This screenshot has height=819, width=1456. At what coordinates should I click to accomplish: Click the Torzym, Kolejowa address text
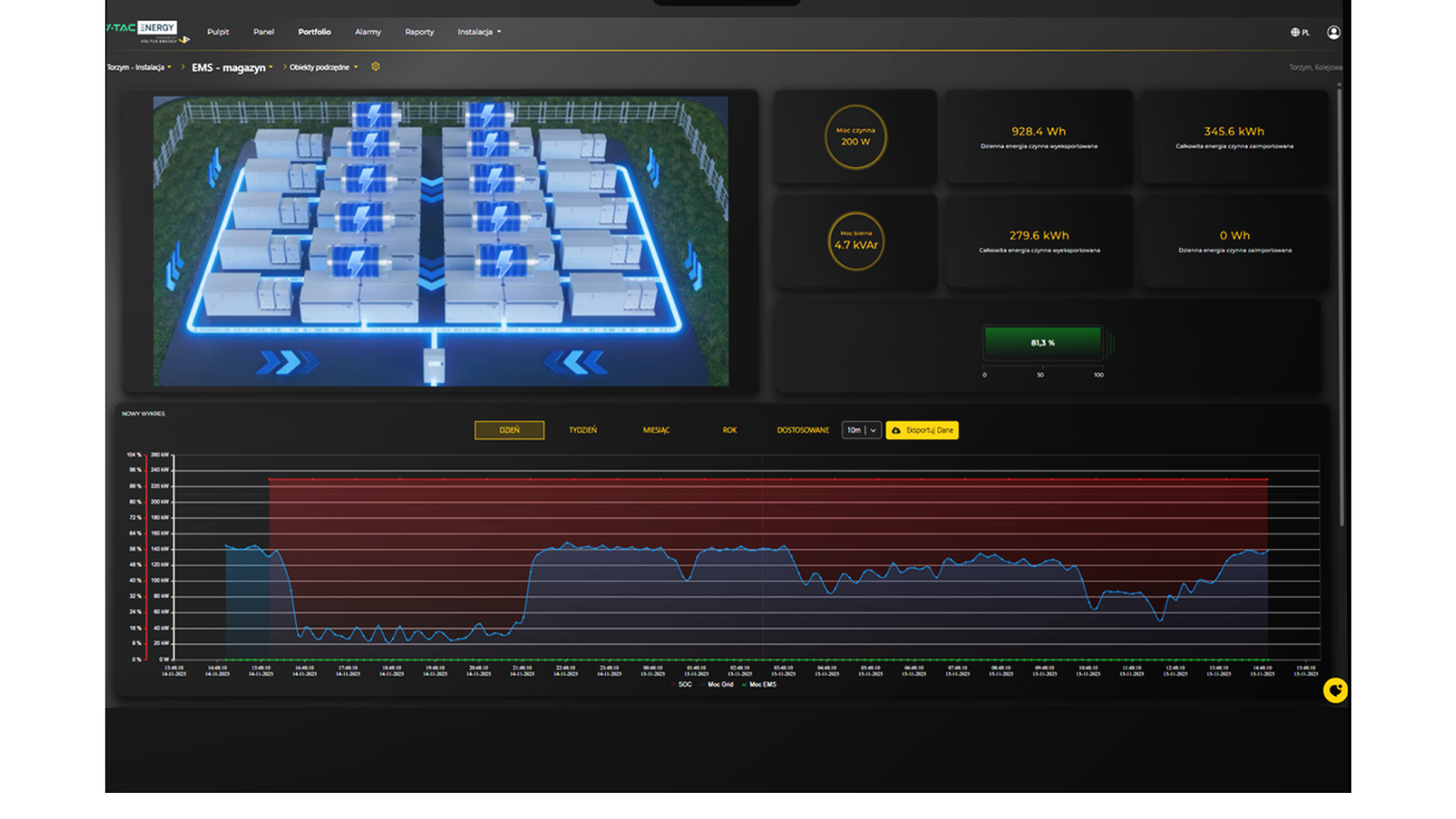(1315, 67)
